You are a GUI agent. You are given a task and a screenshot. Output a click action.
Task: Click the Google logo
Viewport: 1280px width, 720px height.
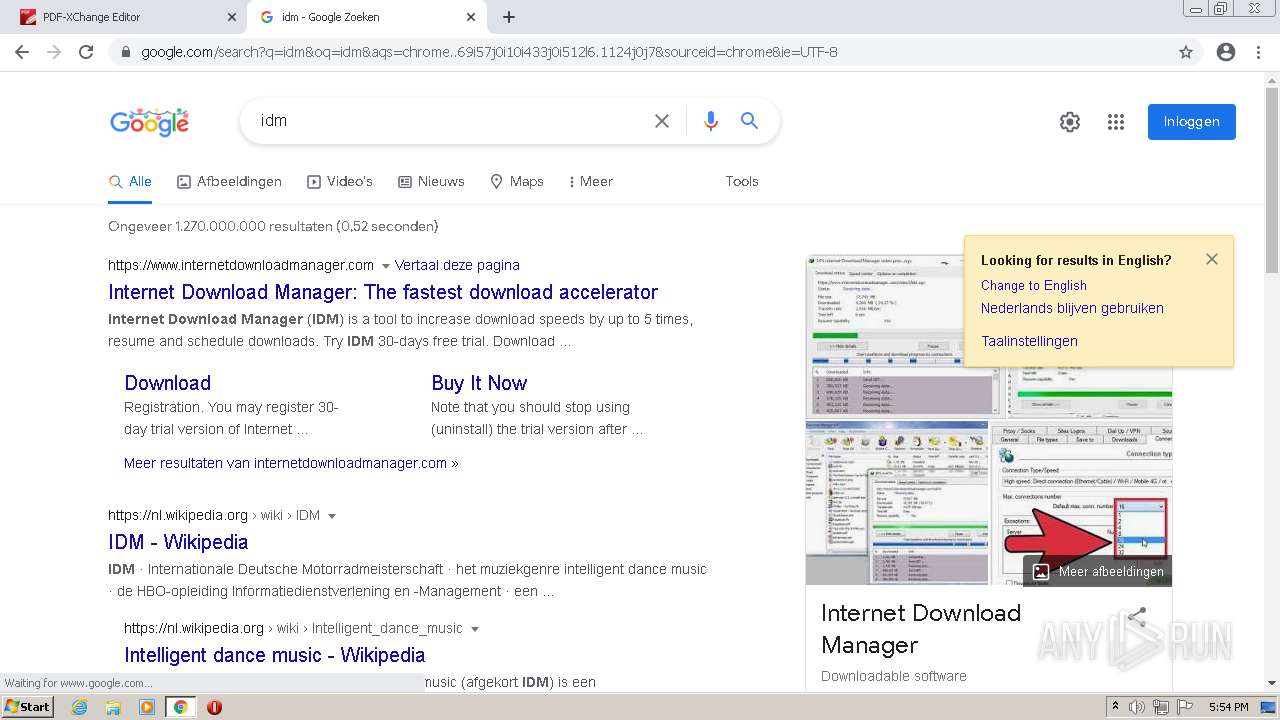click(x=149, y=122)
